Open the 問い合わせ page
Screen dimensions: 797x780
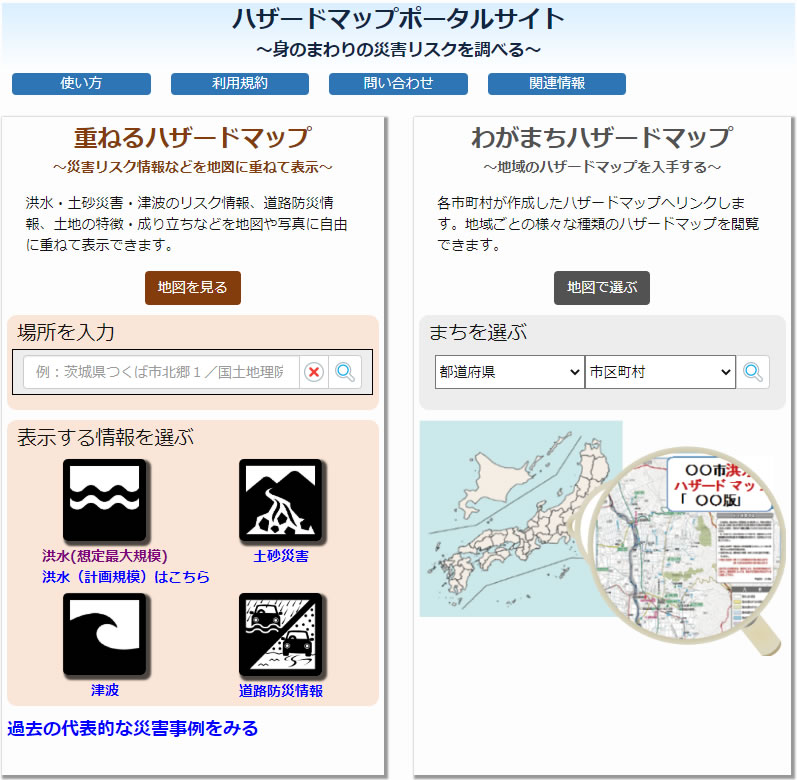398,84
